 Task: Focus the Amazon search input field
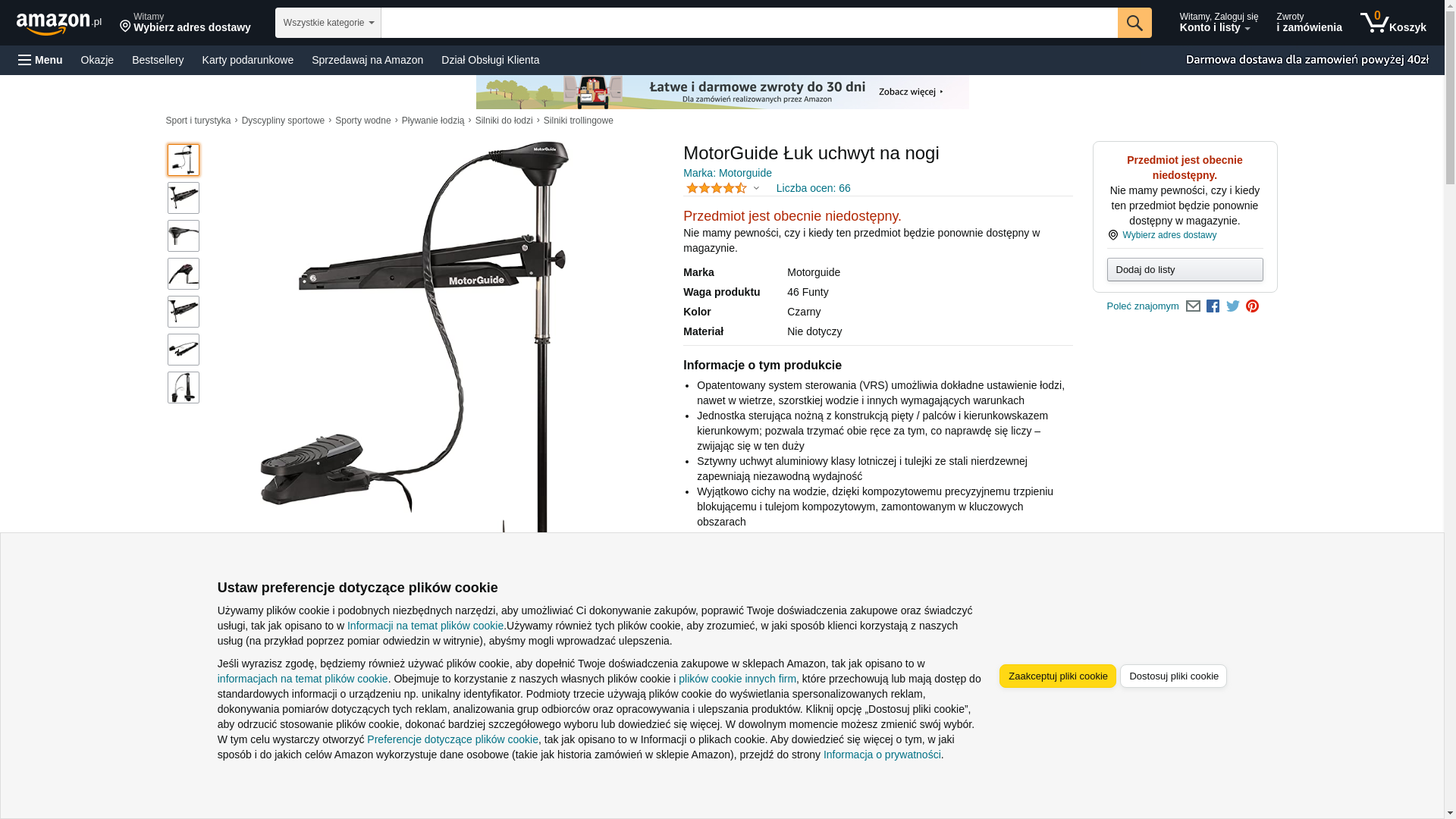[x=748, y=23]
